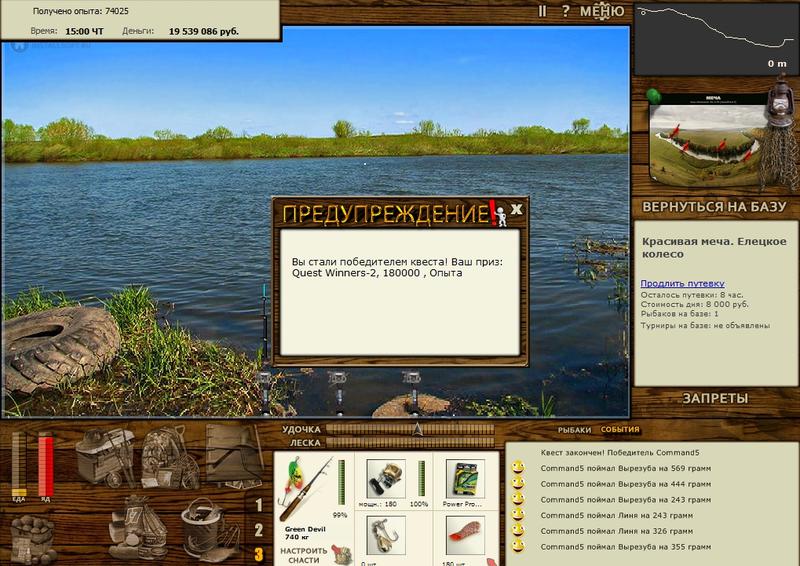The height and width of the screenshot is (566, 800).
Task: Open the fishing seat box icon
Action: 234,454
